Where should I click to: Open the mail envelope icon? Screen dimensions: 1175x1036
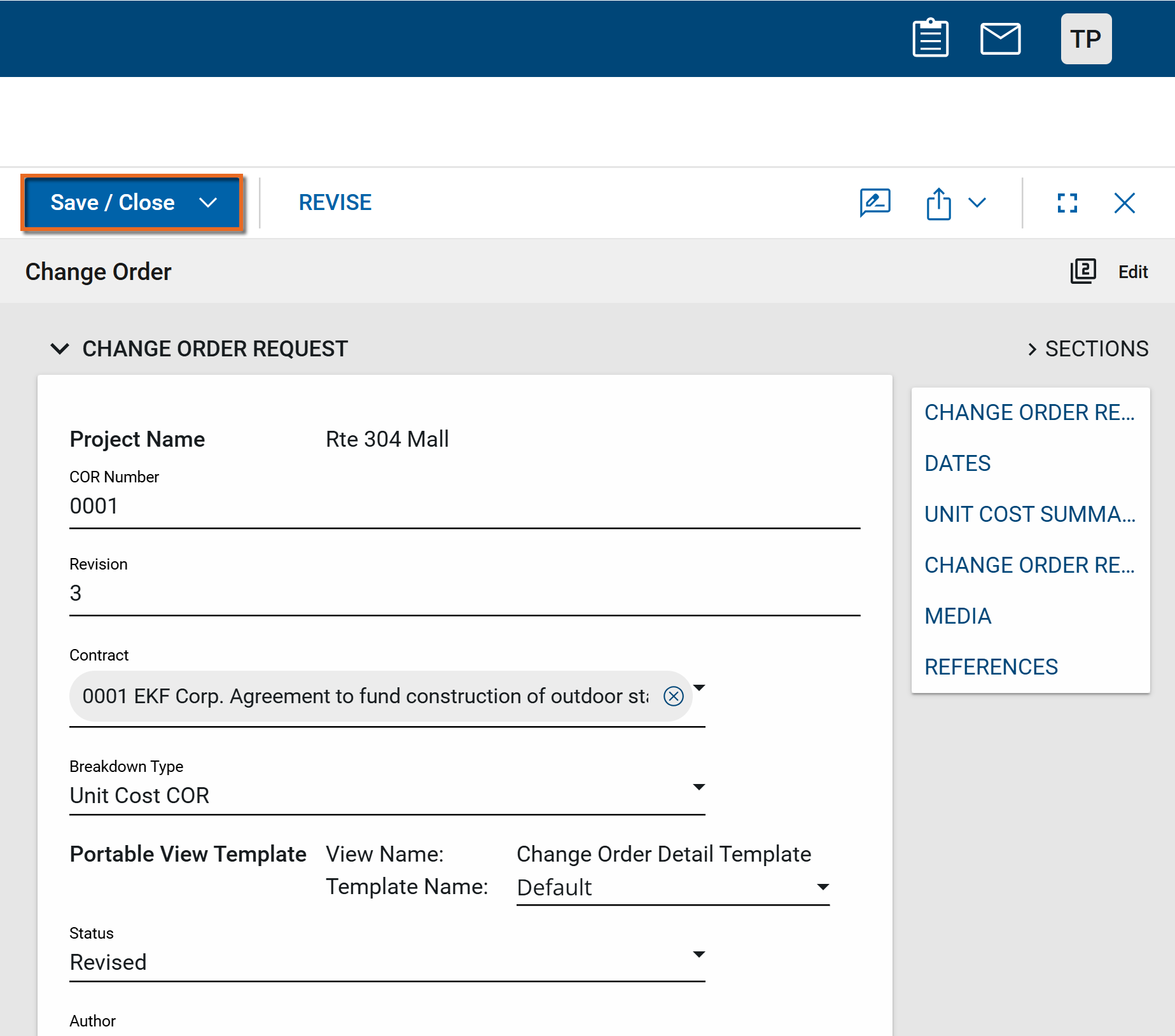[1000, 39]
